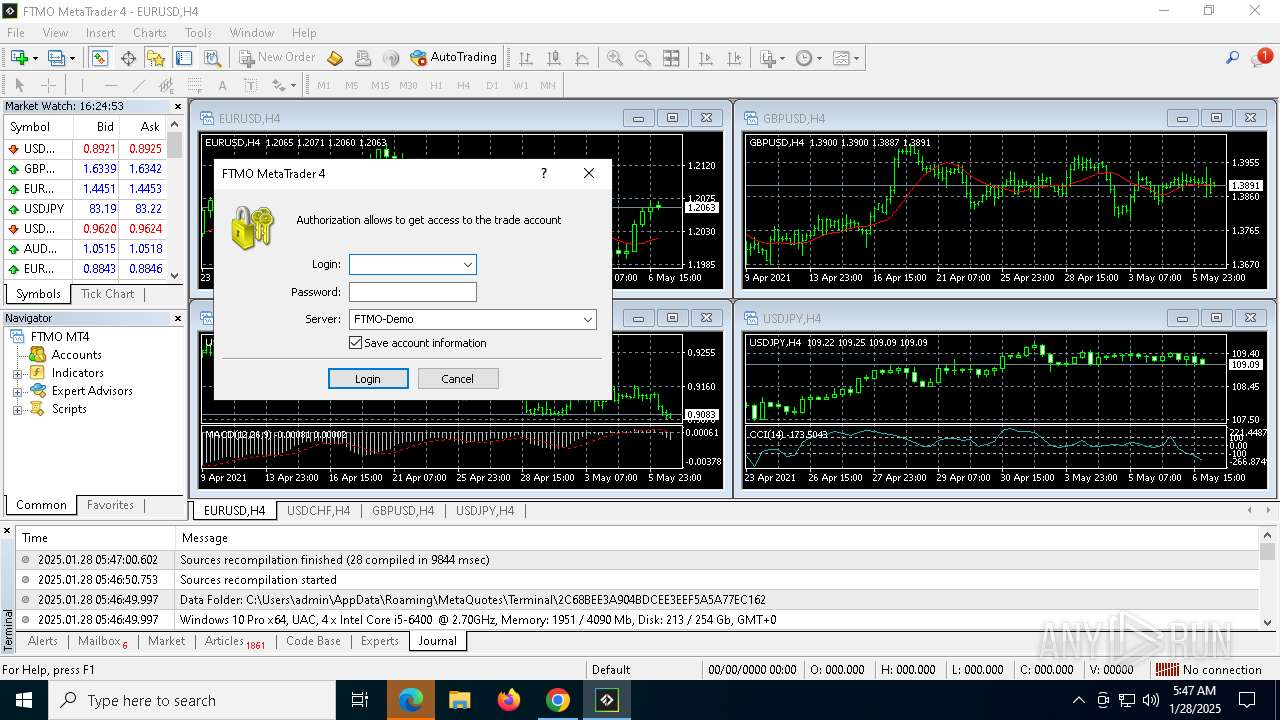The height and width of the screenshot is (720, 1280).
Task: Switch to bar chart icon
Action: (x=525, y=58)
